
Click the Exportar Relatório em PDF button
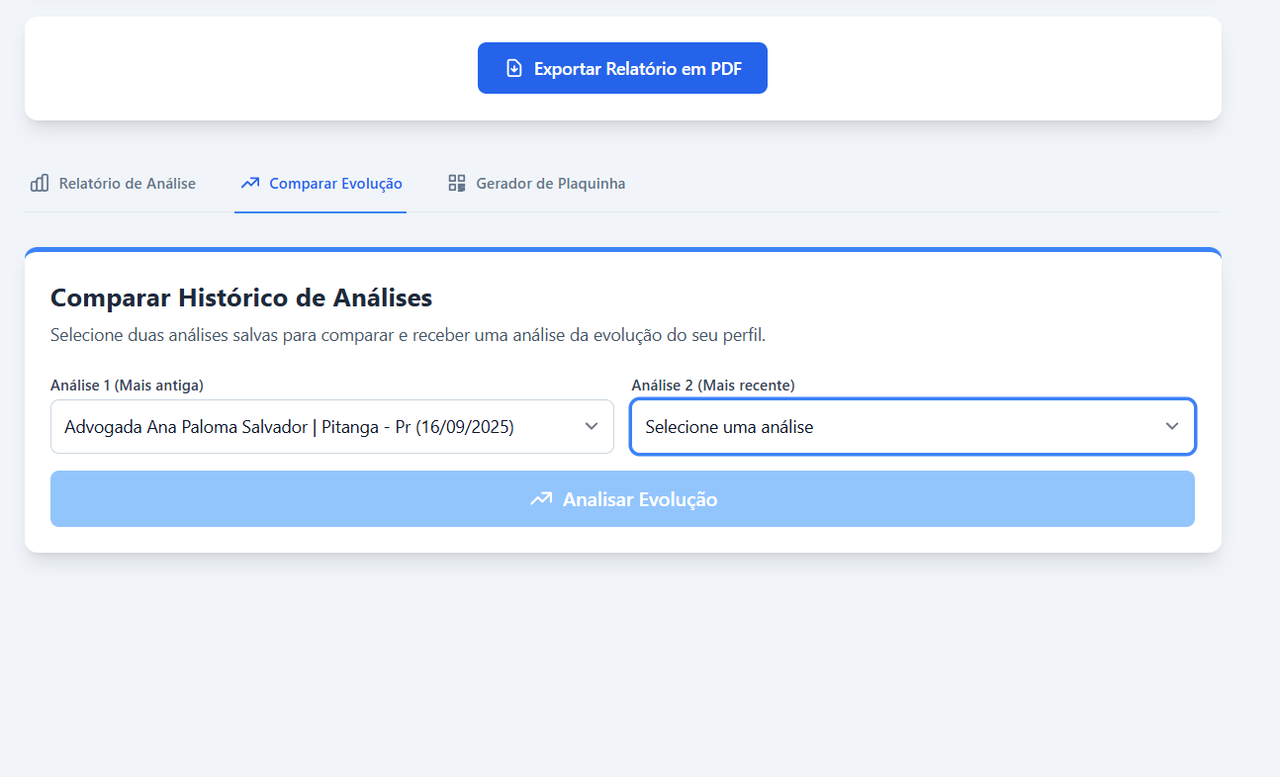coord(622,68)
